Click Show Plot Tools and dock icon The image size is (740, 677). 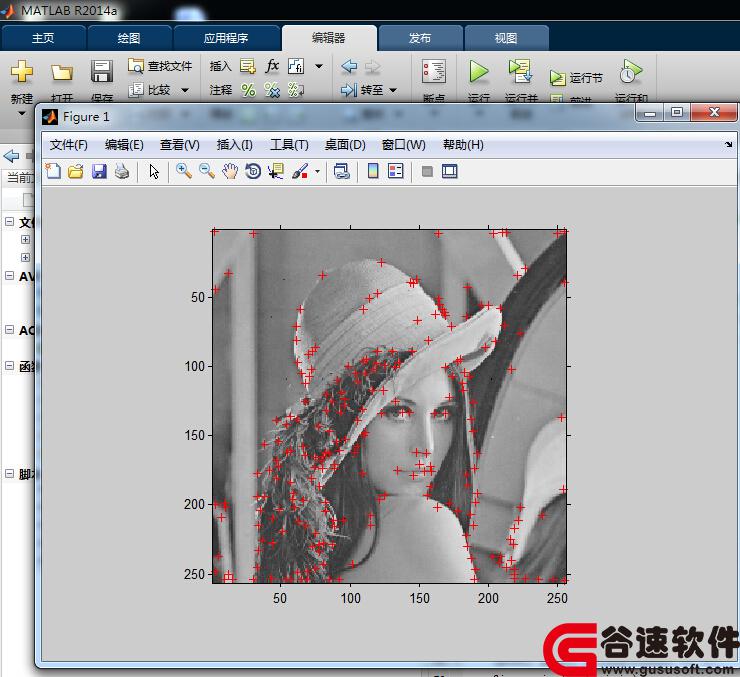click(x=449, y=171)
